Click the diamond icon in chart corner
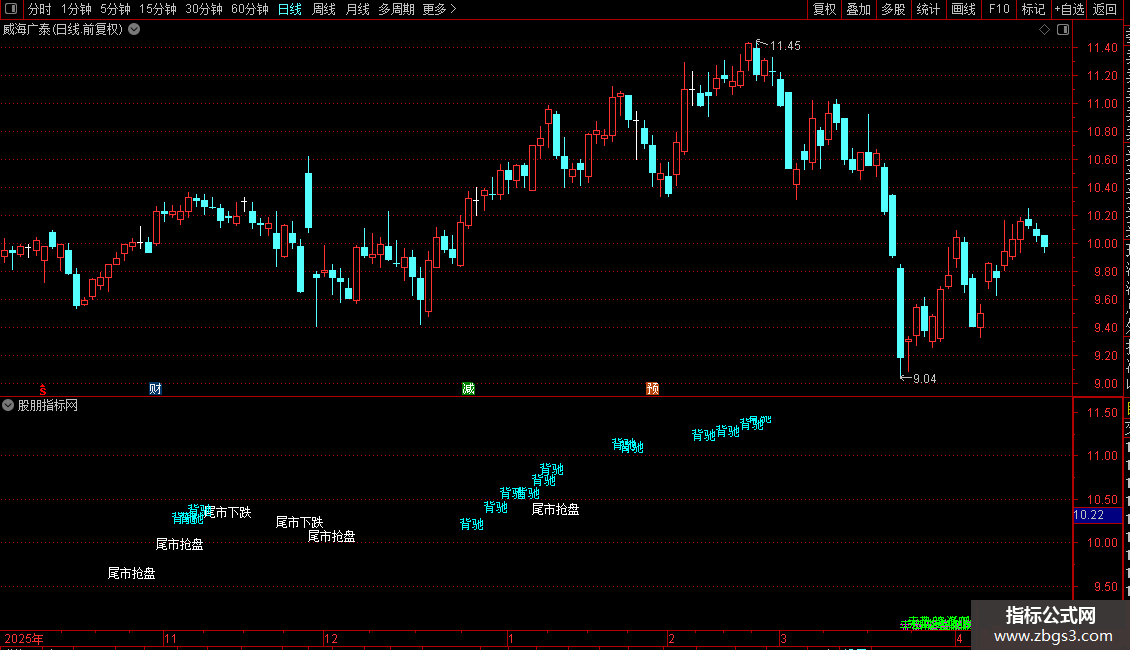Image resolution: width=1130 pixels, height=650 pixels. 1044,30
